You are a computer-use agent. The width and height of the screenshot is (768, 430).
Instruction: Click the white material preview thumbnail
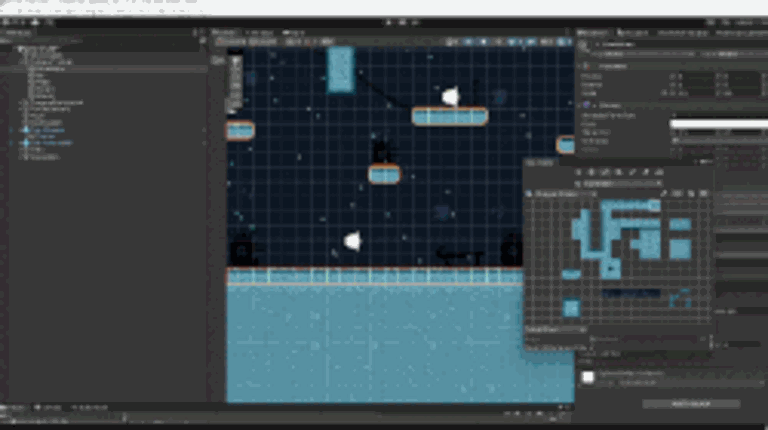pos(588,377)
